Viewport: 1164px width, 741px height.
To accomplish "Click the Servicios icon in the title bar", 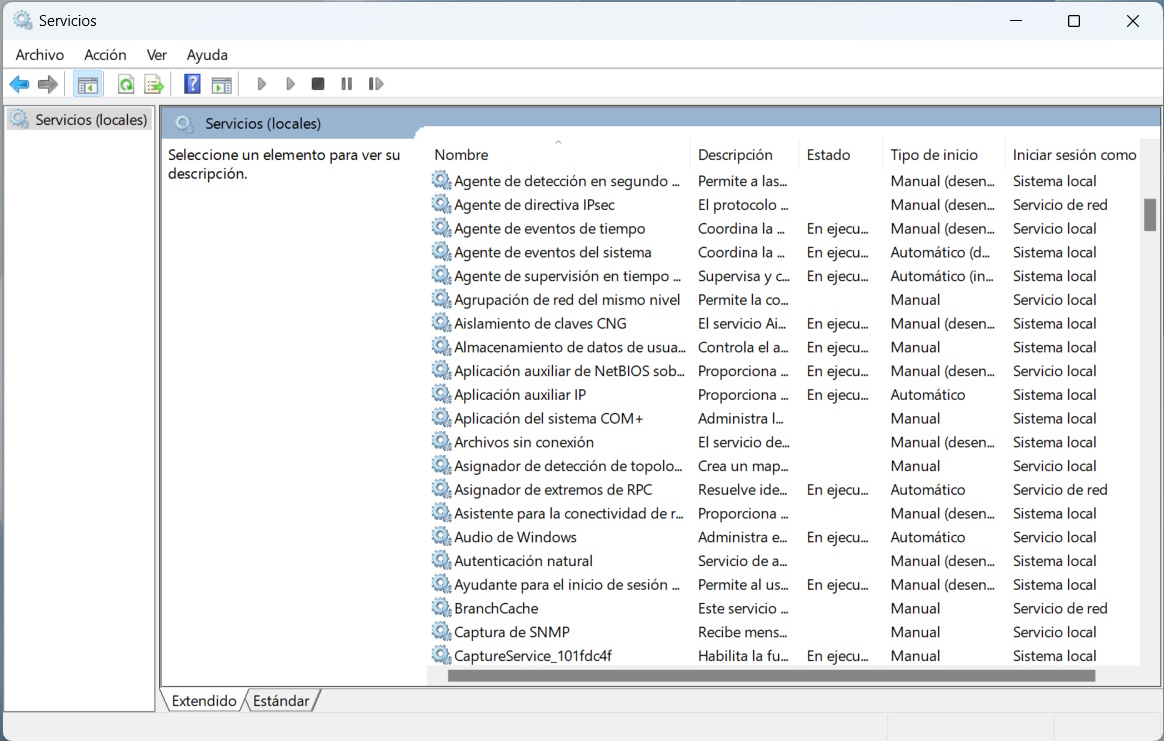I will tap(23, 20).
